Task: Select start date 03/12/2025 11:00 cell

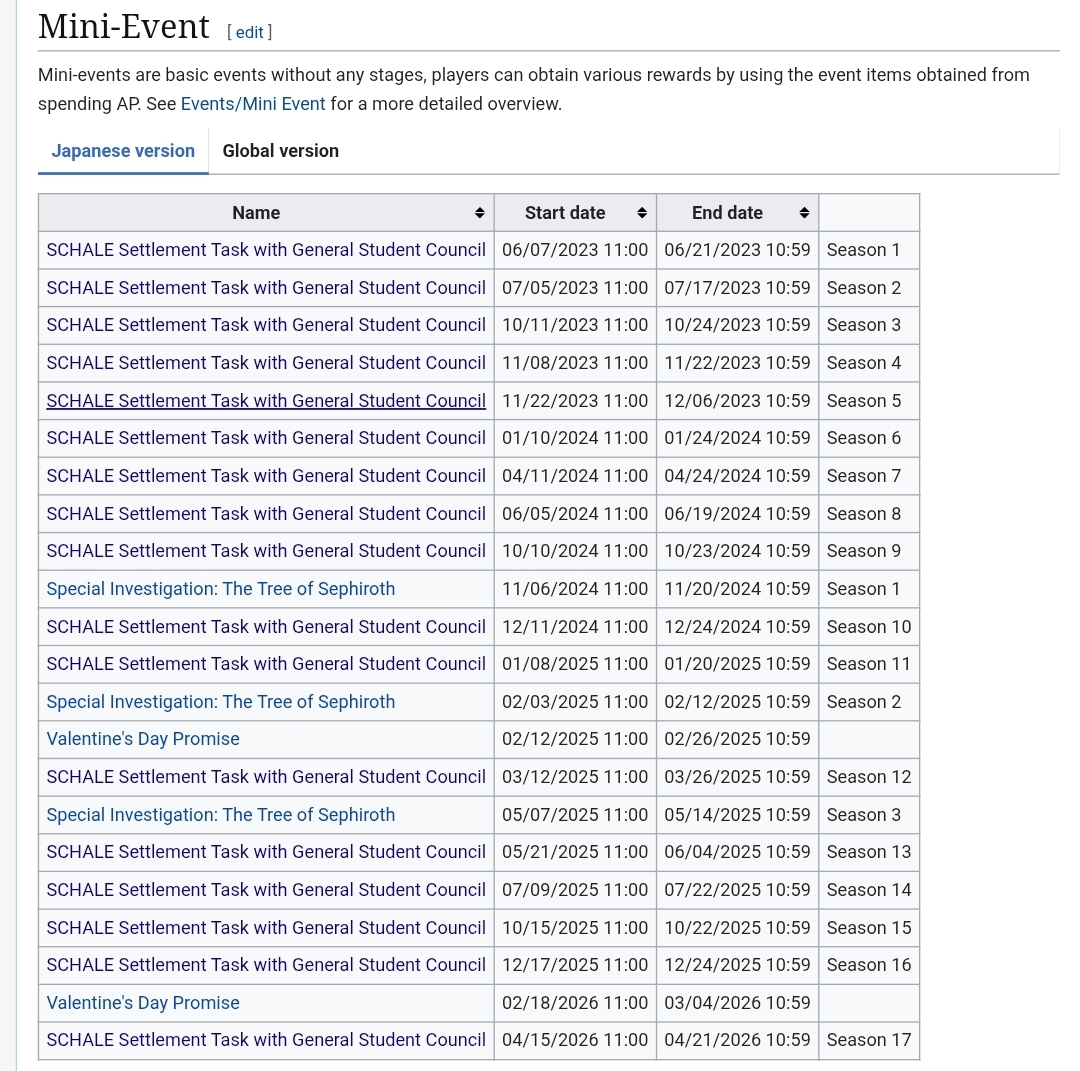Action: [x=575, y=777]
